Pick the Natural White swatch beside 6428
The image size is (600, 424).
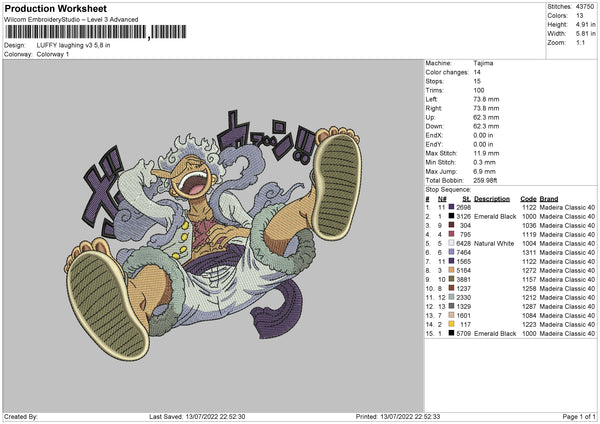[451, 243]
